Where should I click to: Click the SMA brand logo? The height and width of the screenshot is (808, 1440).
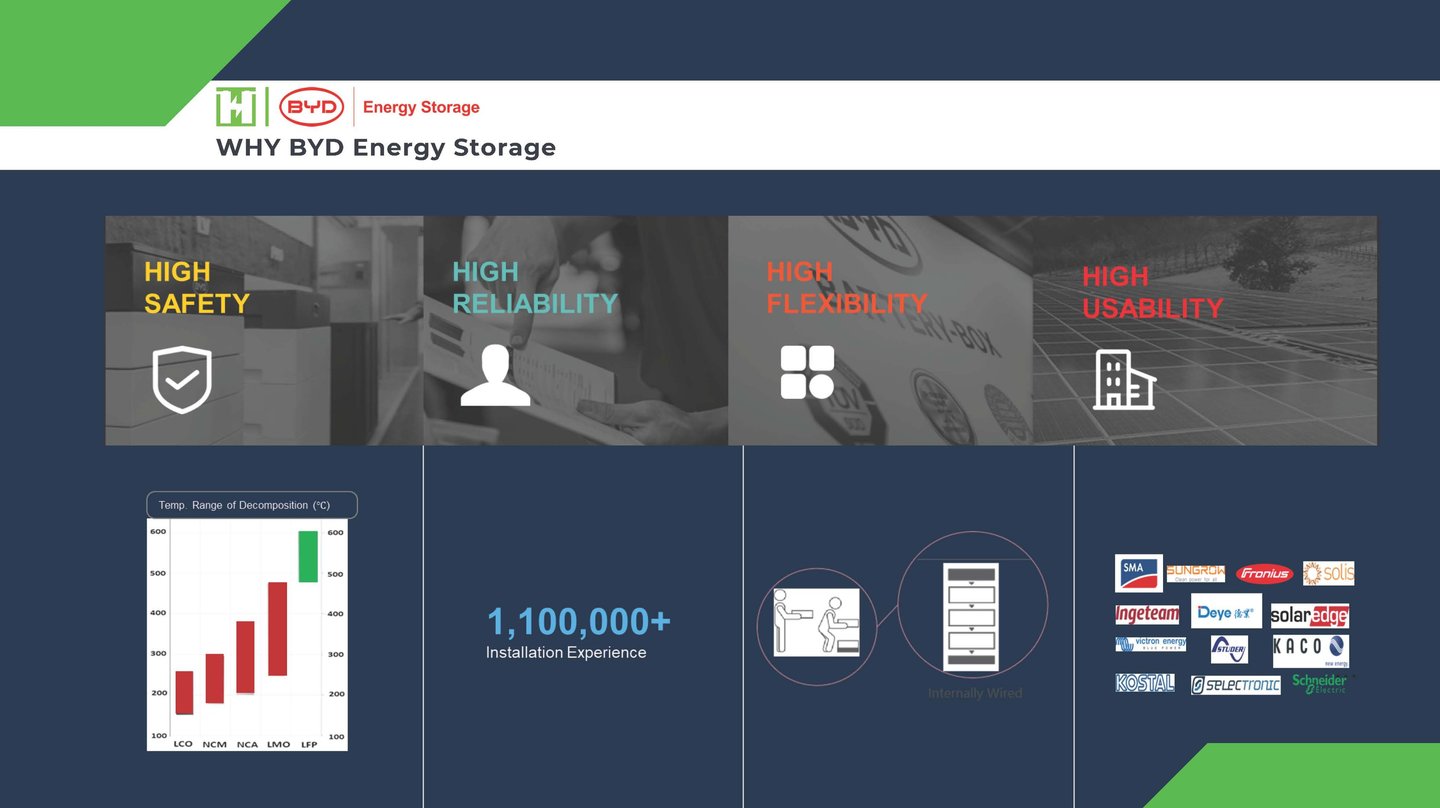1139,573
